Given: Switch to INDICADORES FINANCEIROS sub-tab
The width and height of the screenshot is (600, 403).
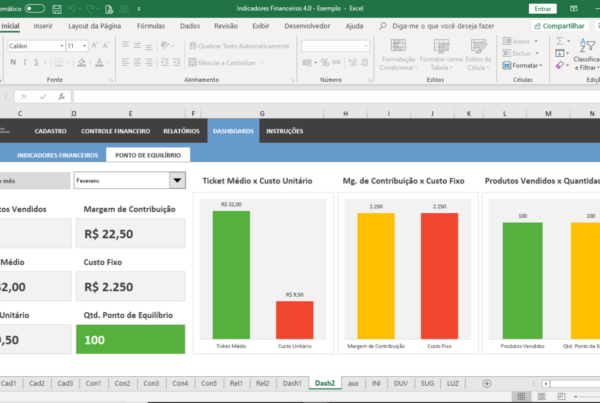Looking at the screenshot, I should point(57,155).
